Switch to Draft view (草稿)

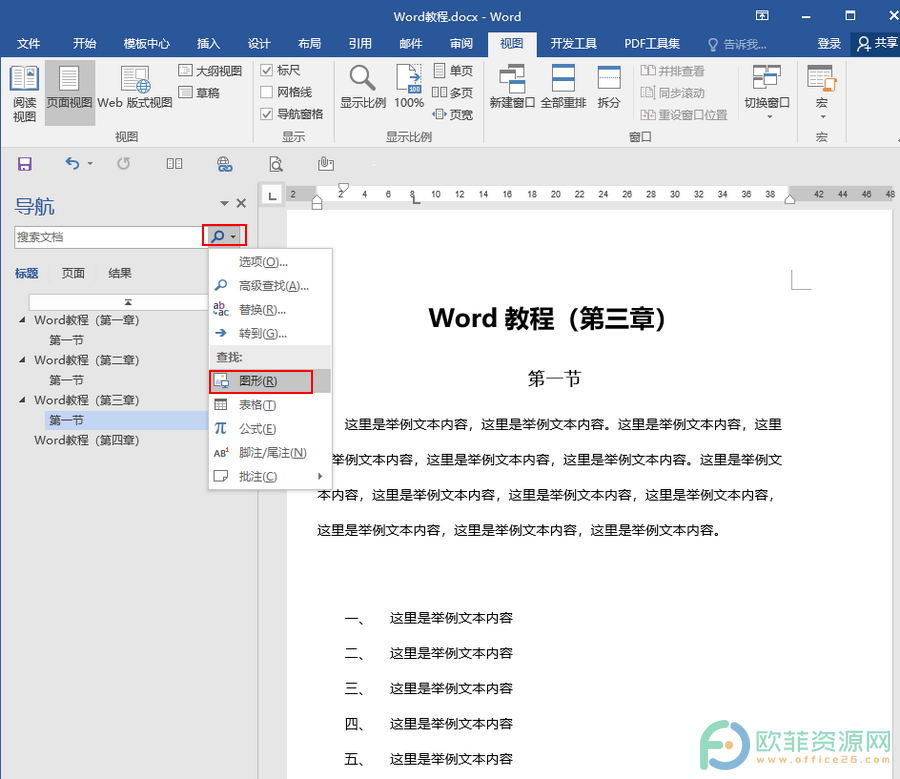pyautogui.click(x=199, y=92)
